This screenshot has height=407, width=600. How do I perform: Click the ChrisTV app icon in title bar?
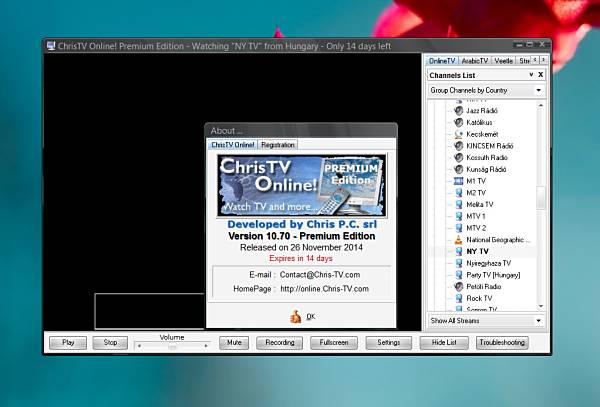coord(51,46)
